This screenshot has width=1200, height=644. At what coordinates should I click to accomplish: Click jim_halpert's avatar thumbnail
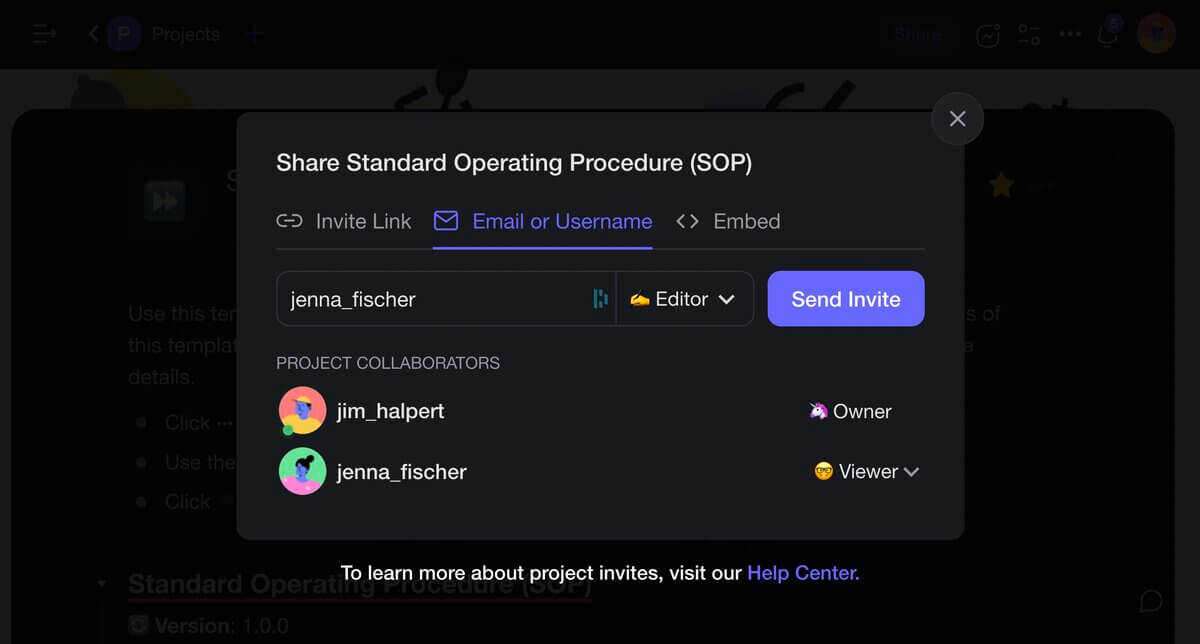pyautogui.click(x=302, y=410)
